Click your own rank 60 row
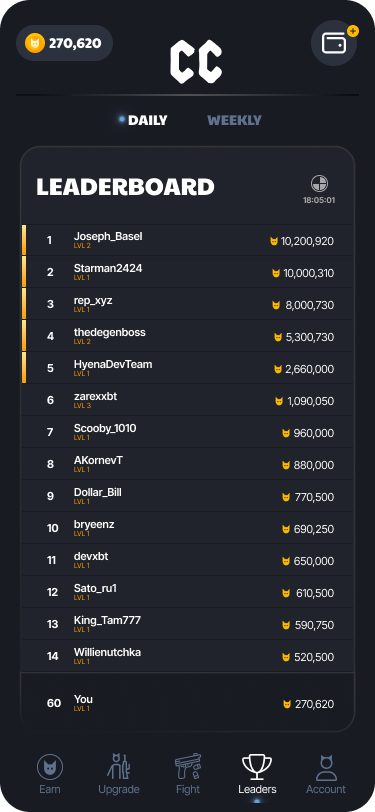Image resolution: width=375 pixels, height=812 pixels. (x=188, y=703)
